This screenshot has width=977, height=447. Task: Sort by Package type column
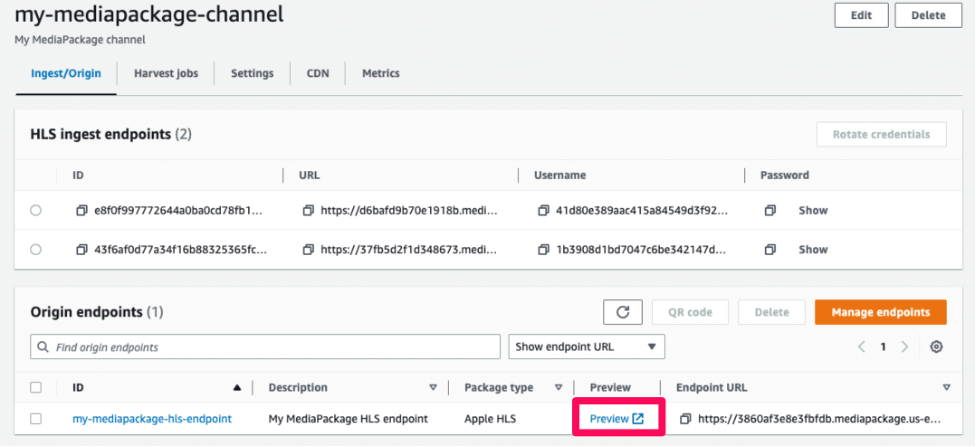pos(559,387)
